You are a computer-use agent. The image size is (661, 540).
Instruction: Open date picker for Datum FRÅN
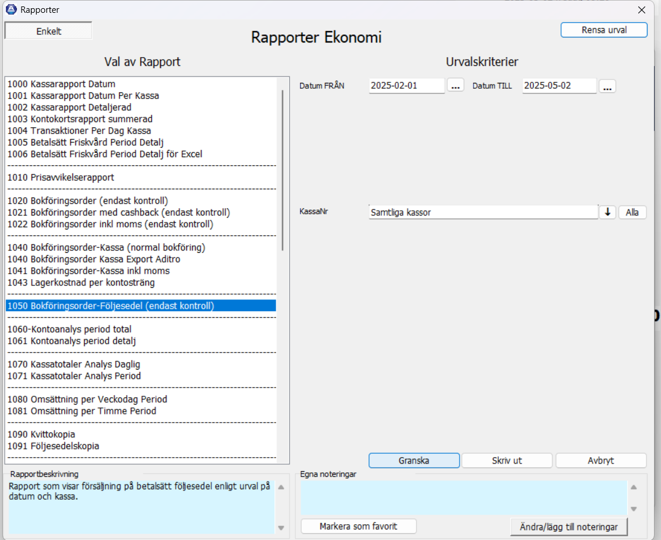(x=455, y=86)
